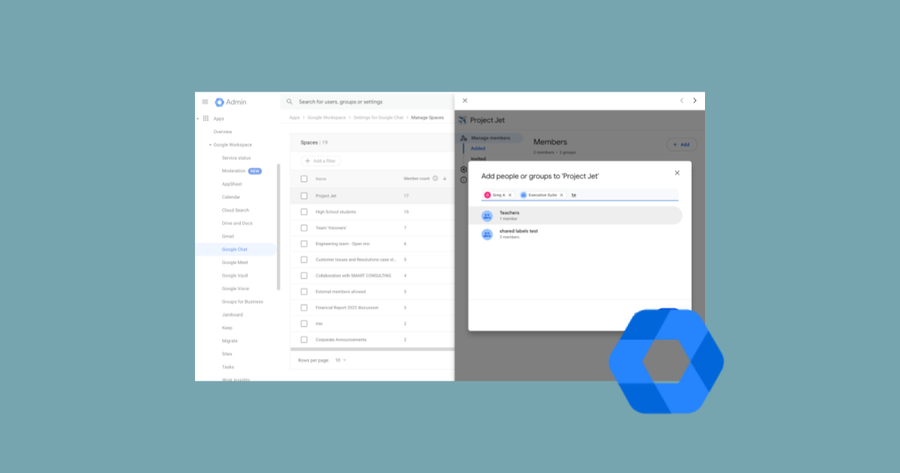Select the Teachers group suggestion

576,216
